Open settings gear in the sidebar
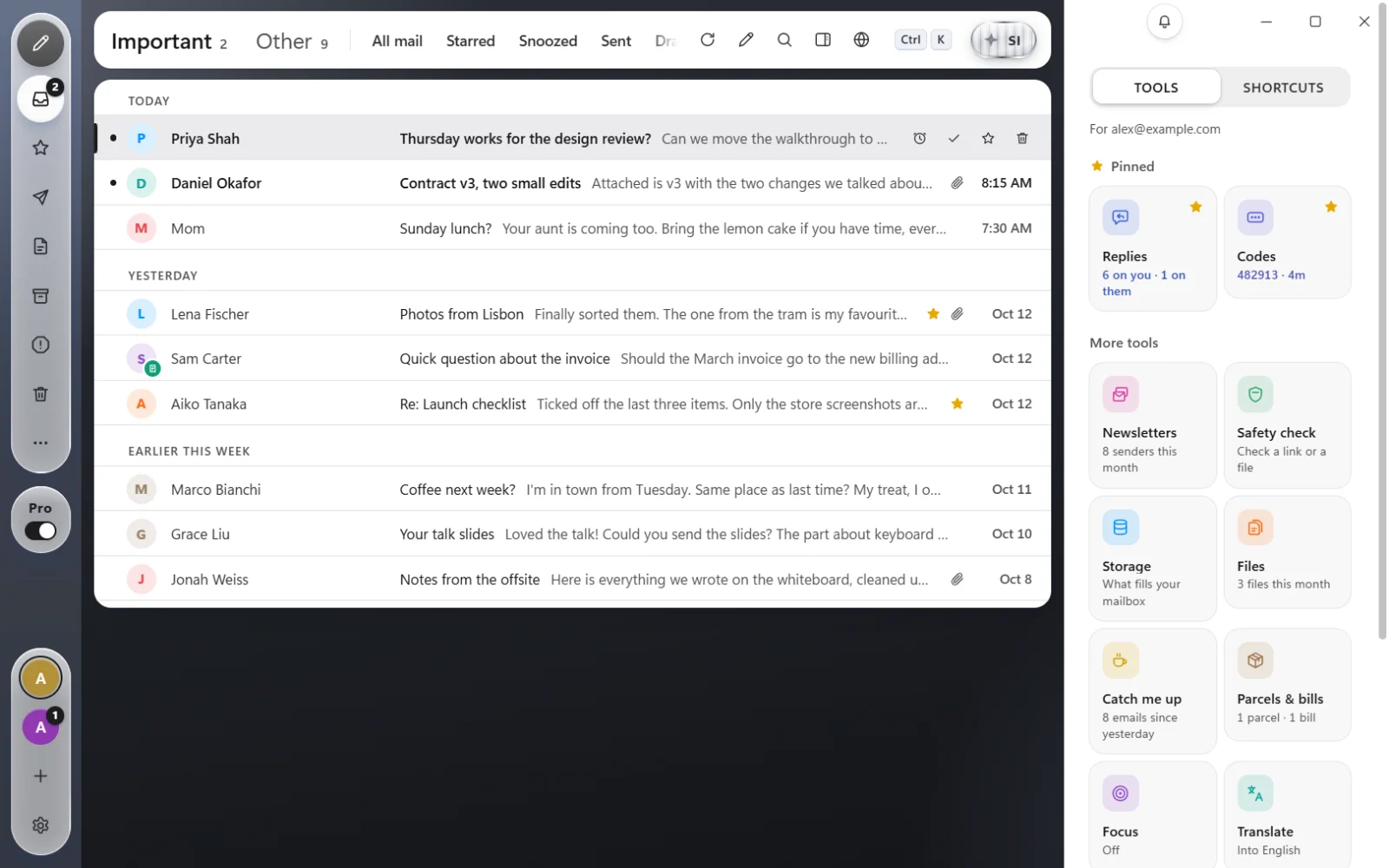This screenshot has height=868, width=1389. coord(40,825)
